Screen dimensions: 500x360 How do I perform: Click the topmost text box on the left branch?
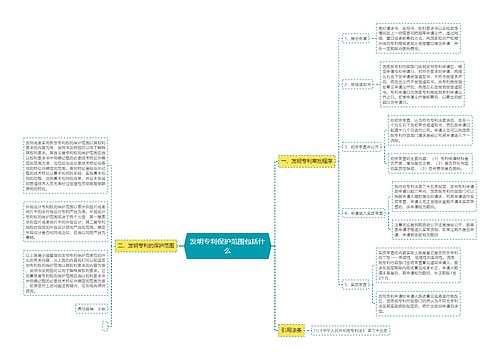65,165
